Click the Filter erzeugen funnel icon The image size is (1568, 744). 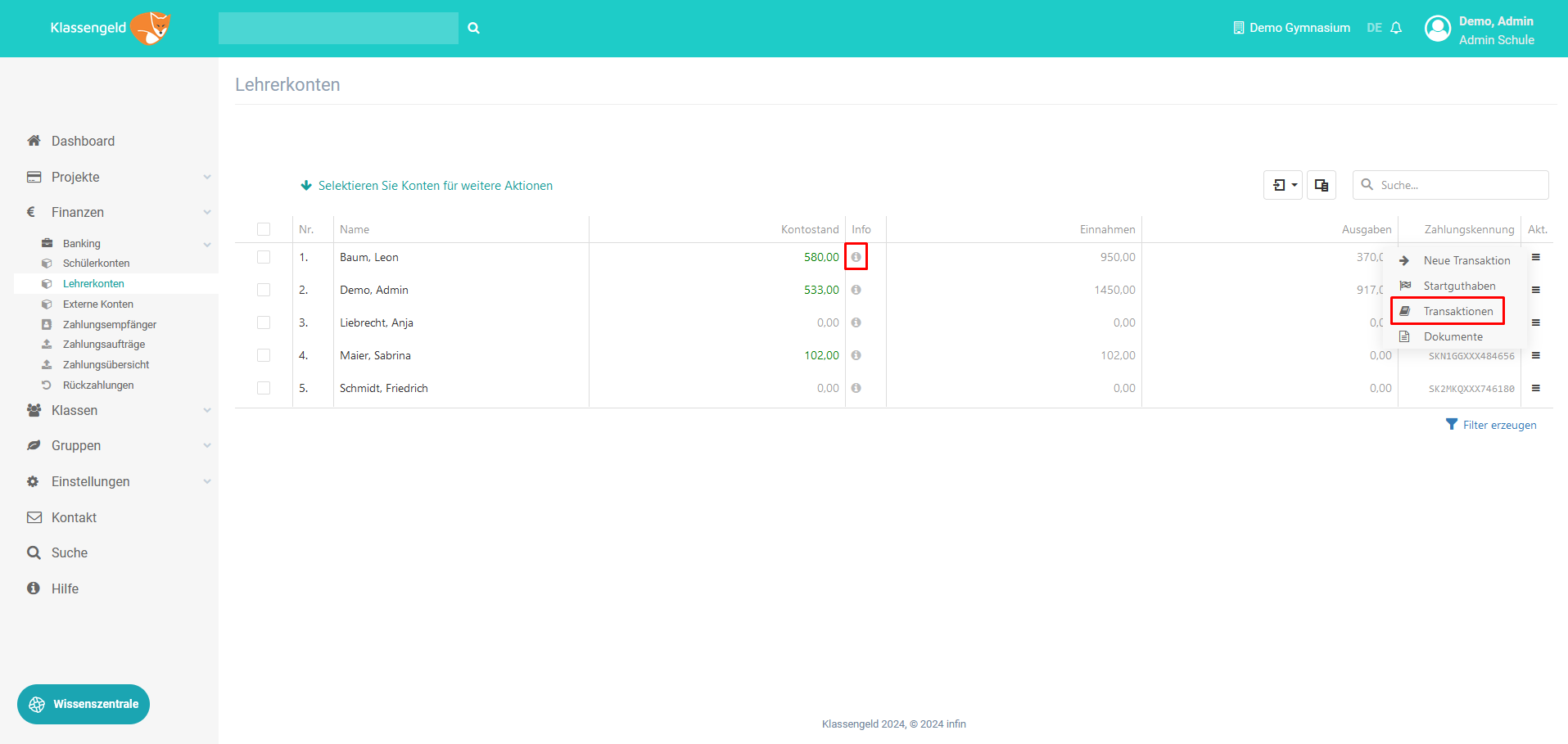coord(1452,424)
